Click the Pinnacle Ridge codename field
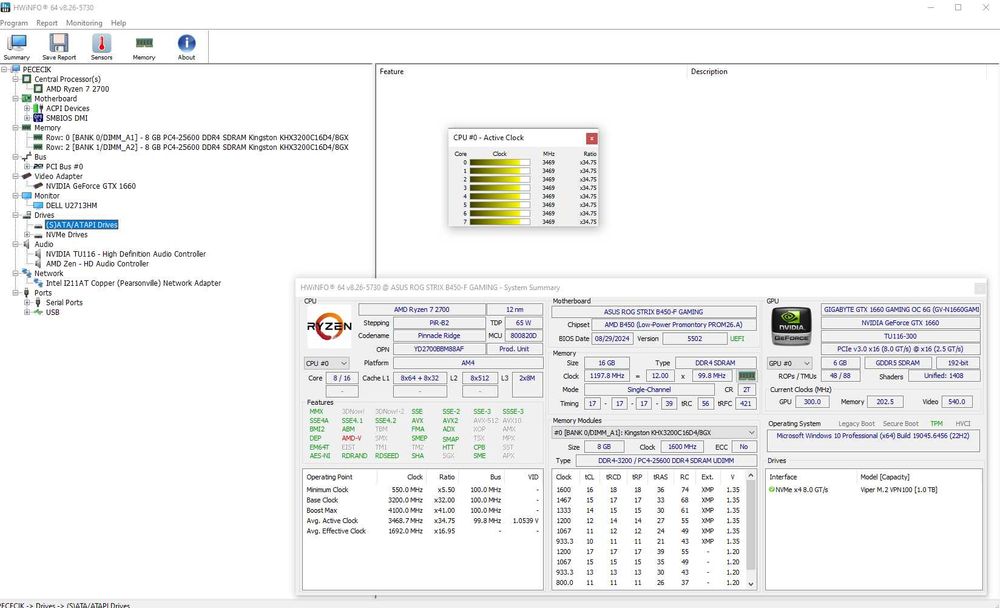The width and height of the screenshot is (1000, 608). (x=439, y=336)
